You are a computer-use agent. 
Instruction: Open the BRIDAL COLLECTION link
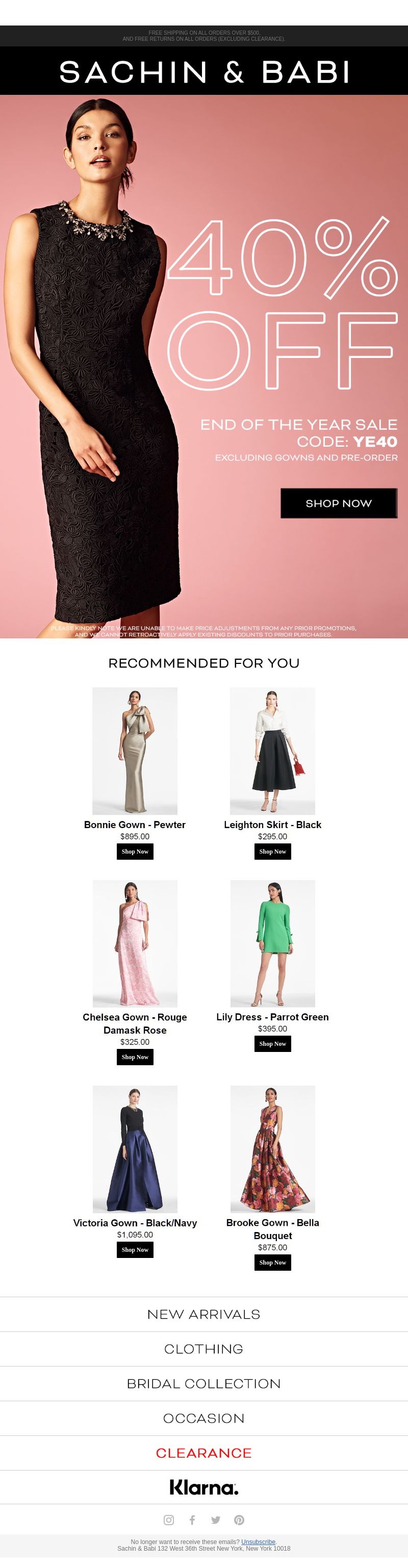[204, 1383]
